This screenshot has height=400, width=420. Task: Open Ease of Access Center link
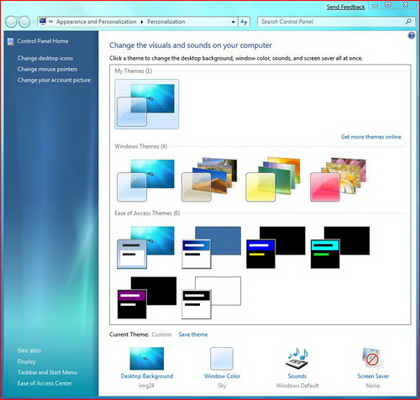tap(44, 383)
